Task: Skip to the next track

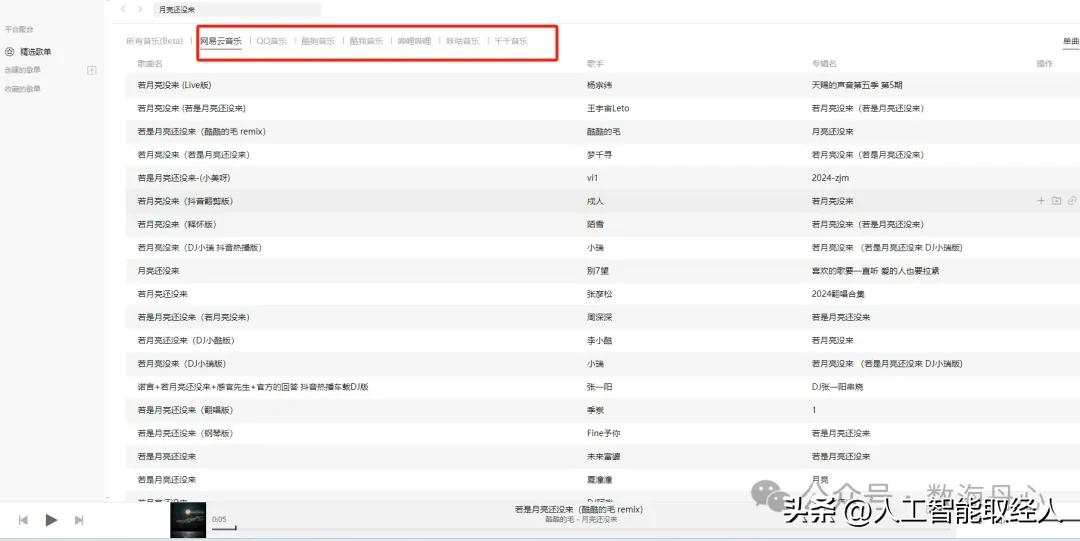Action: pos(79,520)
